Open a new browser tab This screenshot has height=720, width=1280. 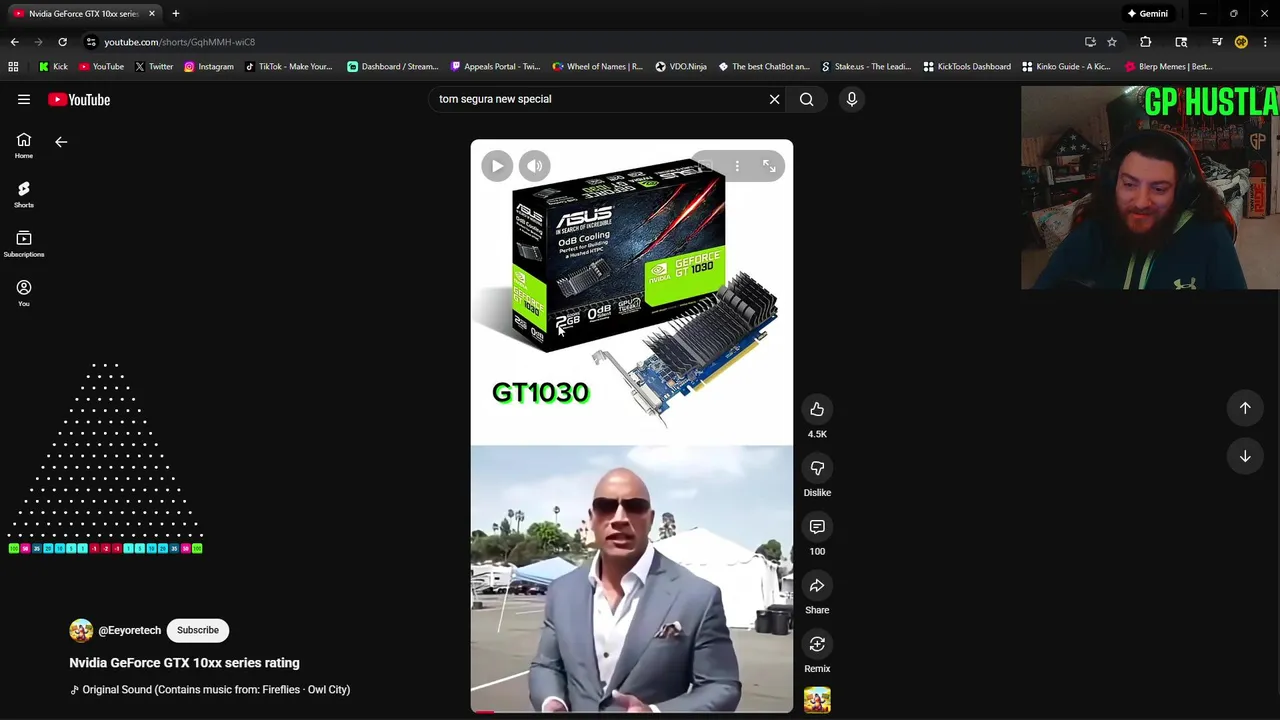click(x=175, y=13)
